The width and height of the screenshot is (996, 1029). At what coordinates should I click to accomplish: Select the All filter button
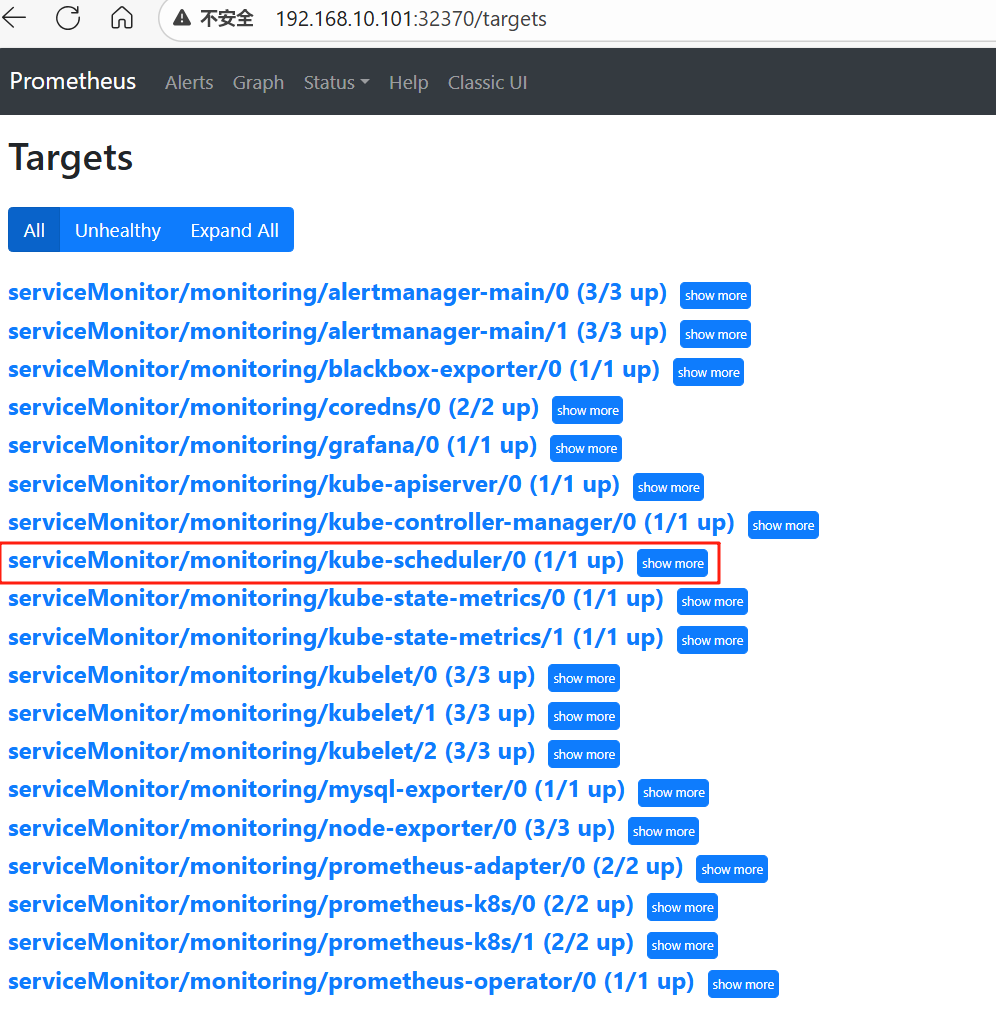tap(34, 230)
